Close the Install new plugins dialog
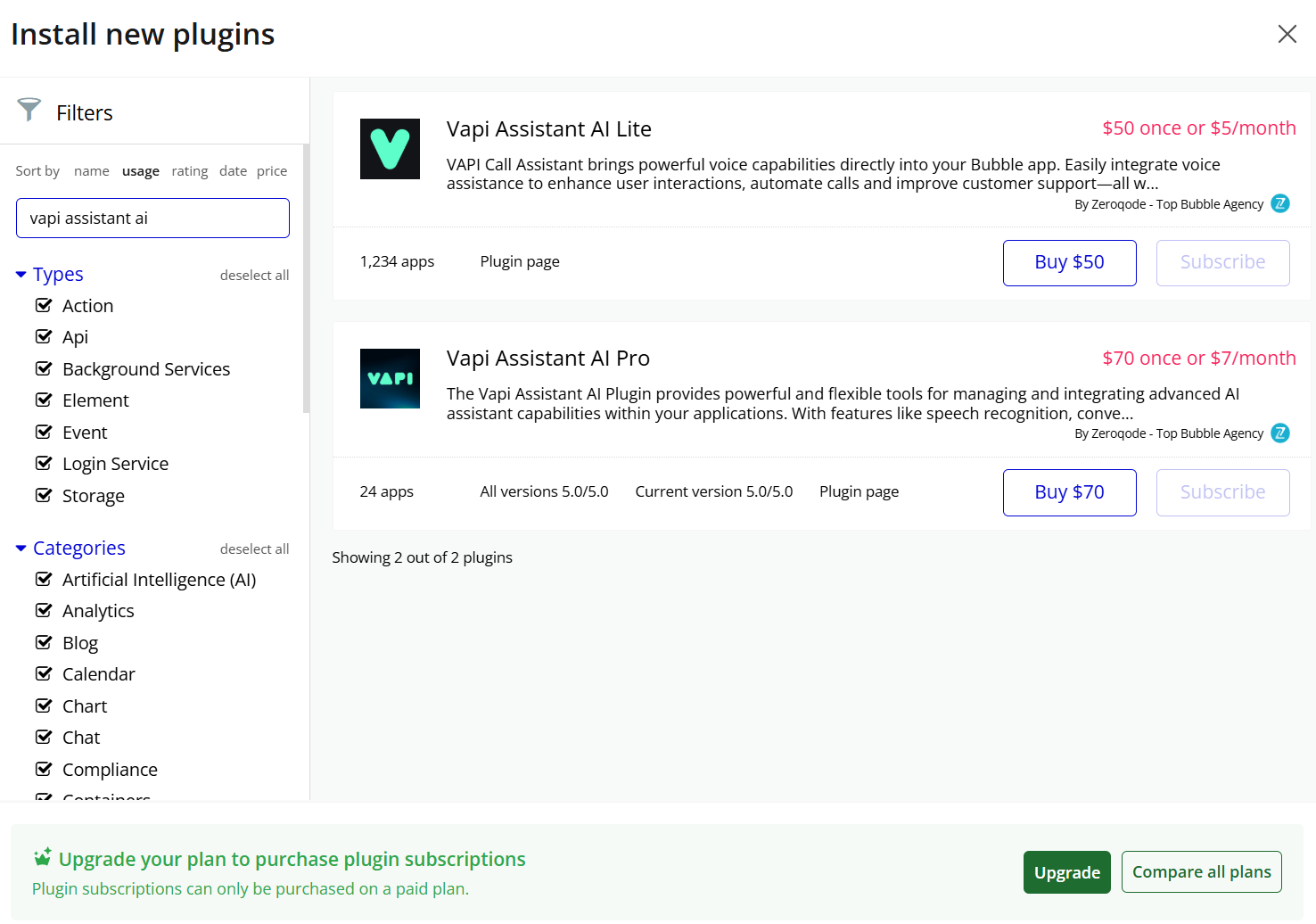Image resolution: width=1316 pixels, height=924 pixels. coord(1287,34)
